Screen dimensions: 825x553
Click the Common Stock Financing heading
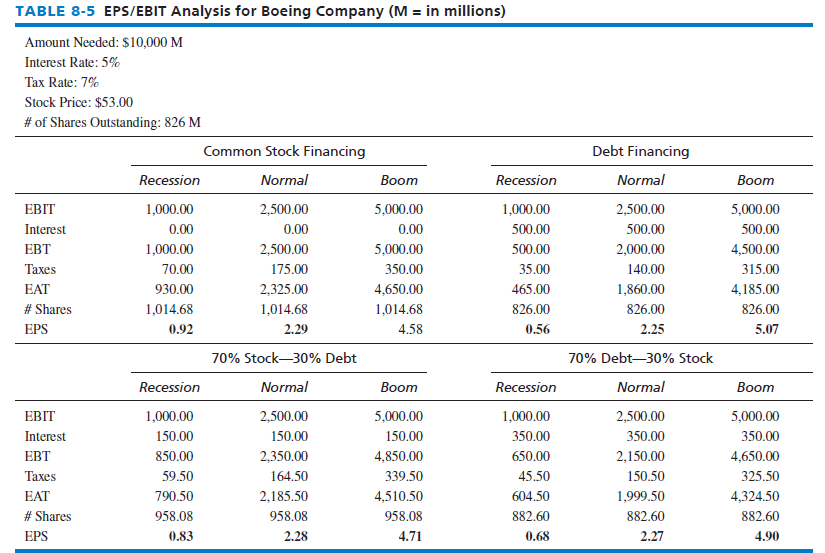(x=284, y=152)
